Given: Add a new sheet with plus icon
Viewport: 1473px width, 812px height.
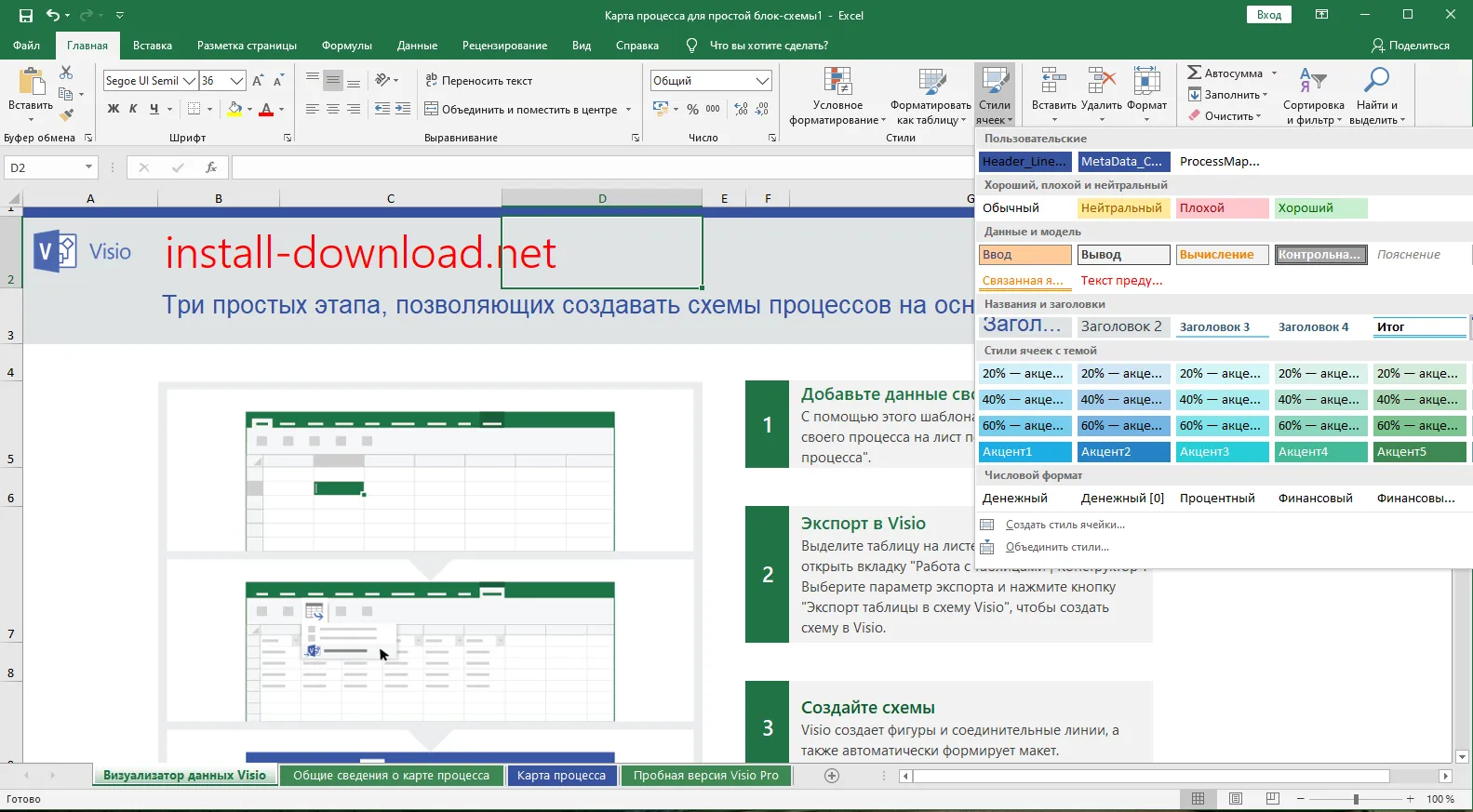Looking at the screenshot, I should coord(832,775).
